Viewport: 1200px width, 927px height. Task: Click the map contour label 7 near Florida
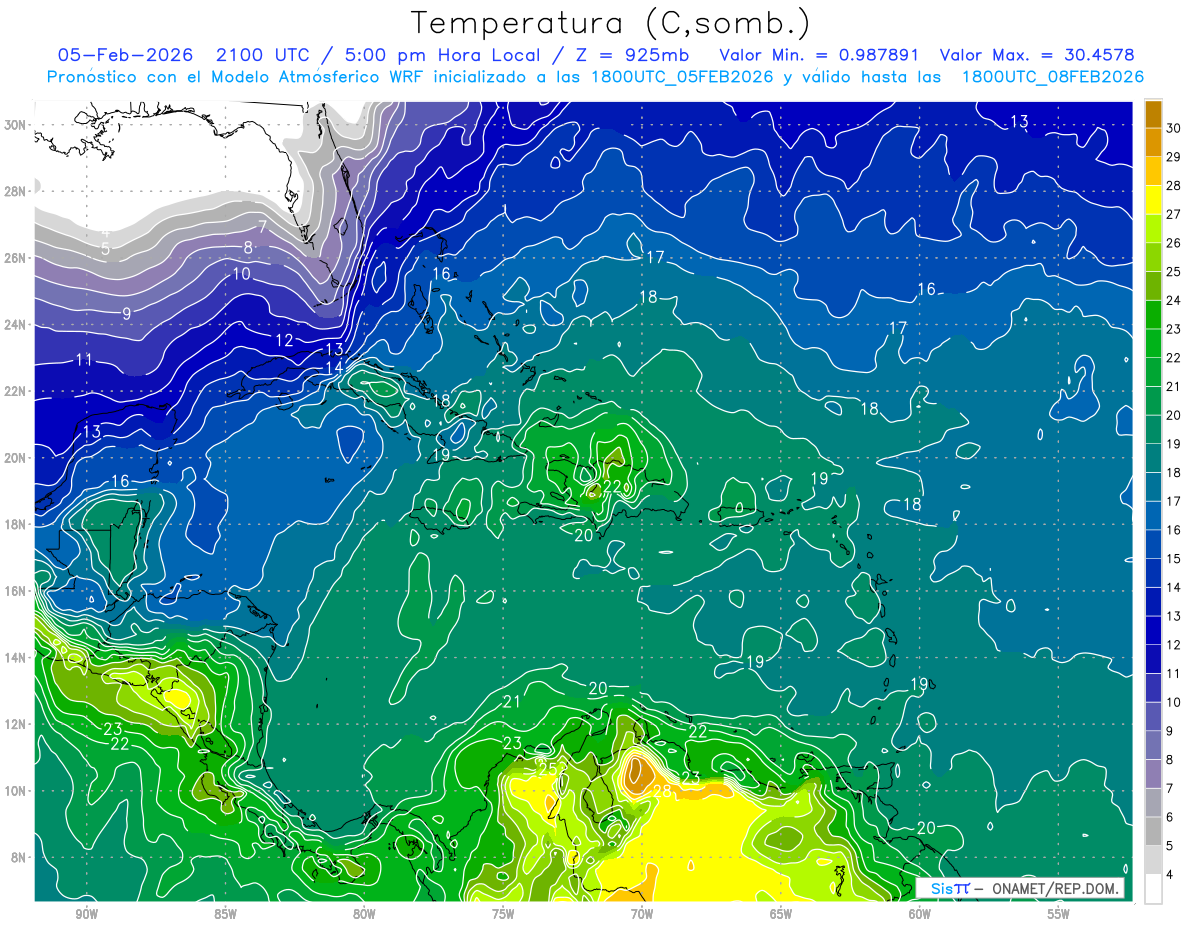pyautogui.click(x=262, y=227)
